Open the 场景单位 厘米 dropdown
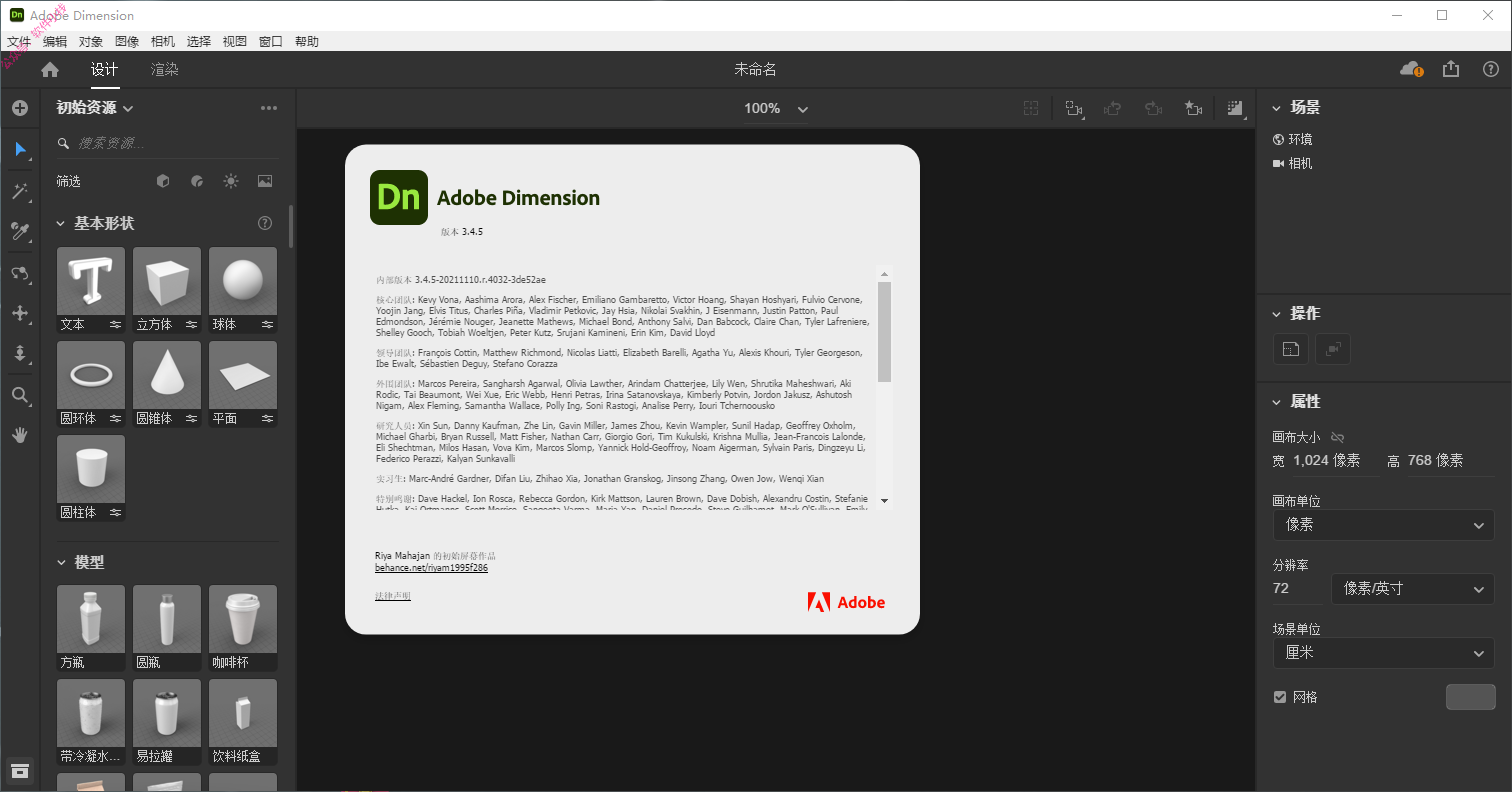The width and height of the screenshot is (1512, 792). [1384, 653]
